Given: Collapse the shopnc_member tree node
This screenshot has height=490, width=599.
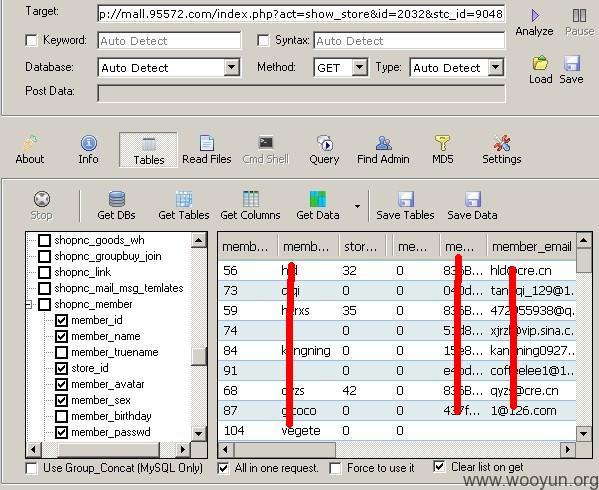Looking at the screenshot, I should click(x=29, y=304).
